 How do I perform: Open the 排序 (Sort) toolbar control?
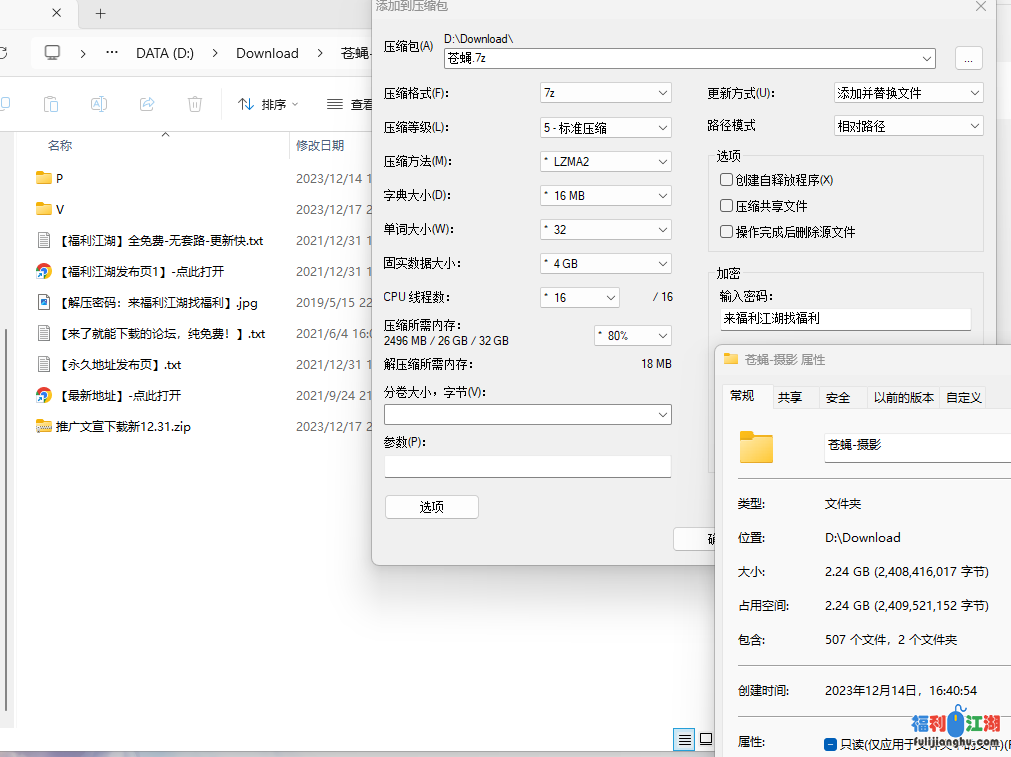[x=267, y=104]
